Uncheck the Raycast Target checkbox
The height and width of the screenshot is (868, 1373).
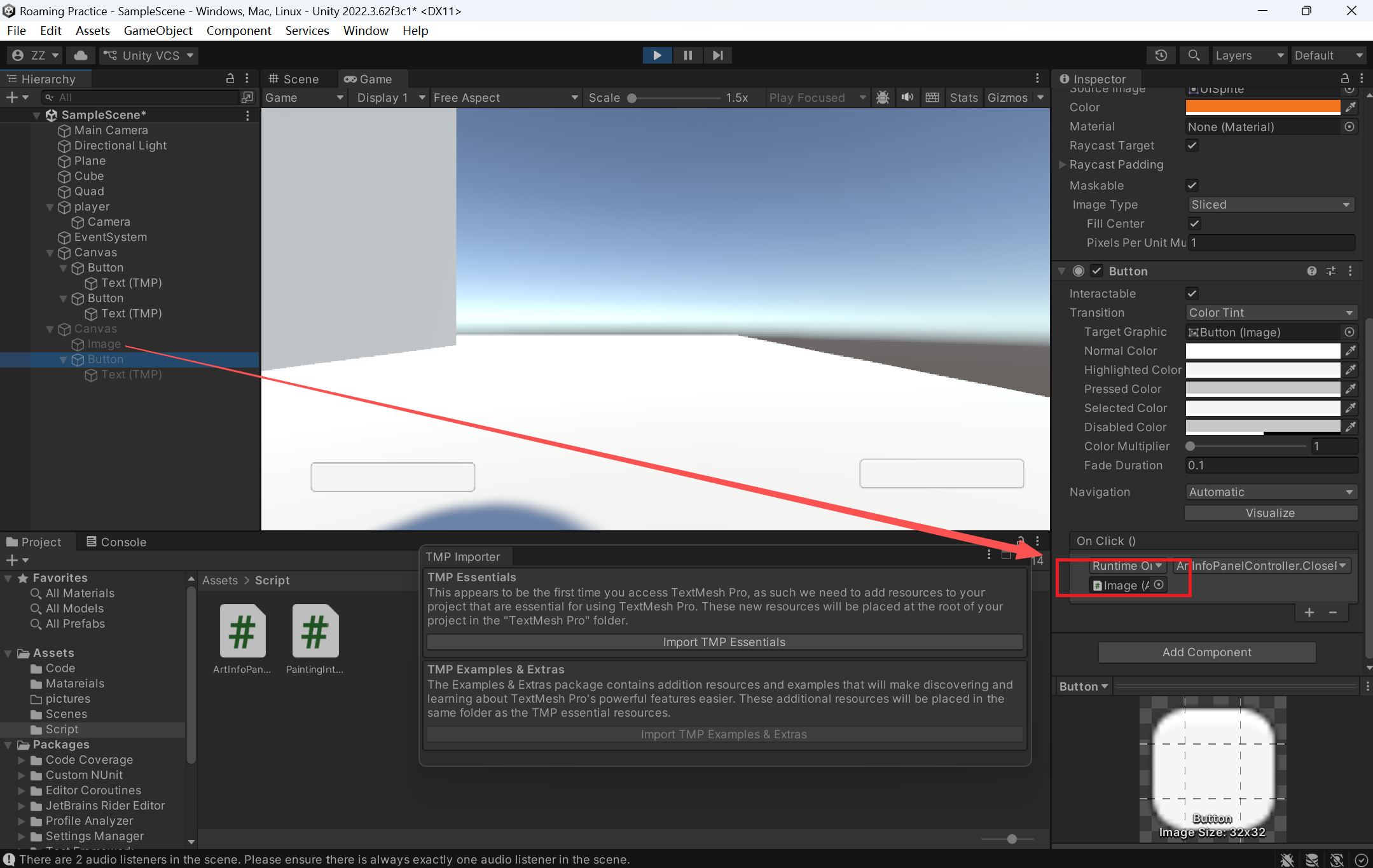(1192, 146)
